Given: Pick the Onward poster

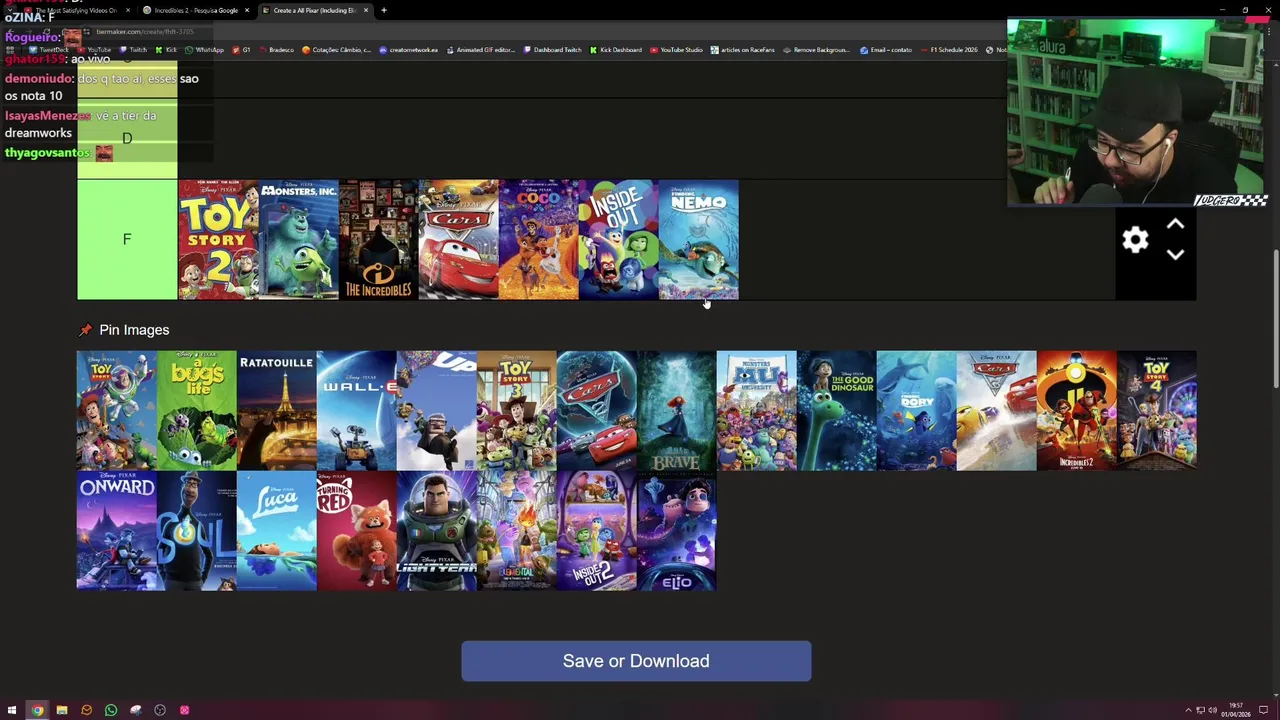Looking at the screenshot, I should pyautogui.click(x=117, y=531).
